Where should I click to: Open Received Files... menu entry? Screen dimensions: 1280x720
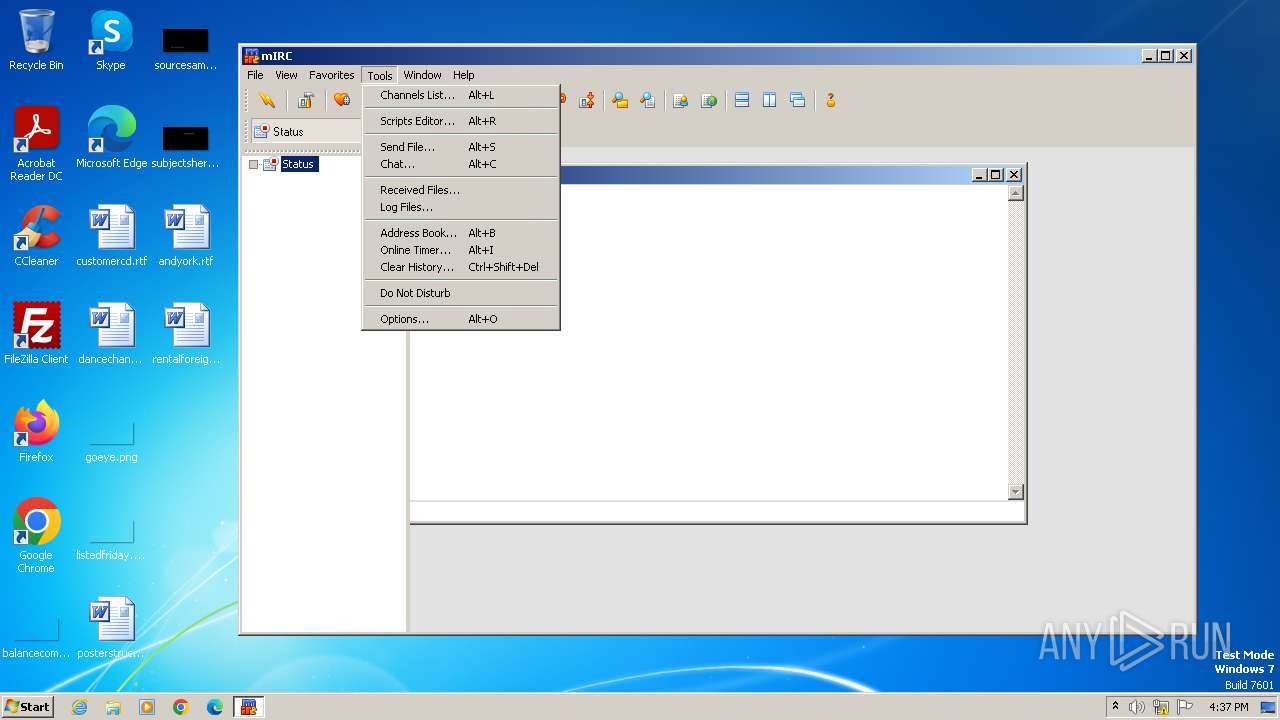[x=460, y=190]
